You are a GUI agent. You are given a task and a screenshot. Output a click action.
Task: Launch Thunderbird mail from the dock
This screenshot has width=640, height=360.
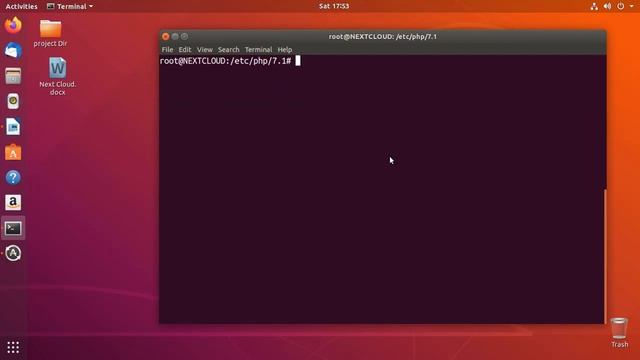[x=13, y=51]
